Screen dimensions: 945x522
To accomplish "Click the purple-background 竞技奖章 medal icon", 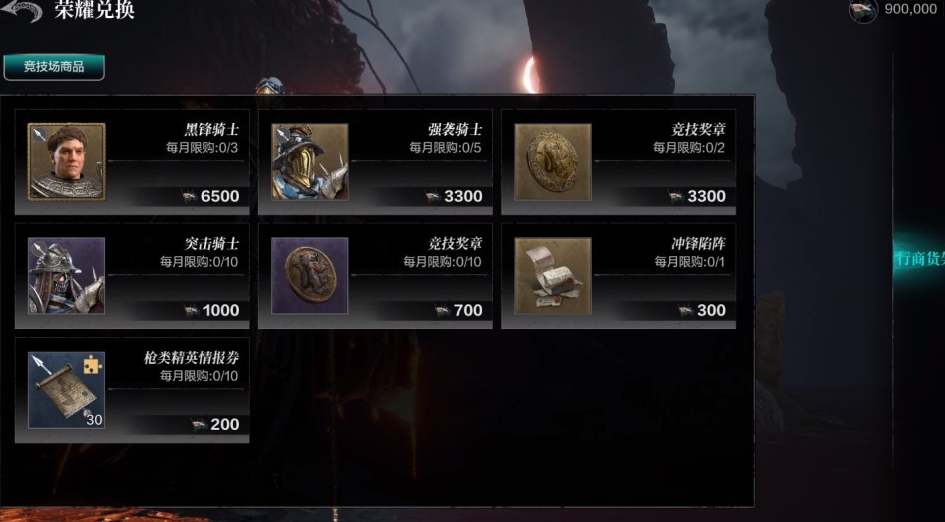I will point(310,275).
